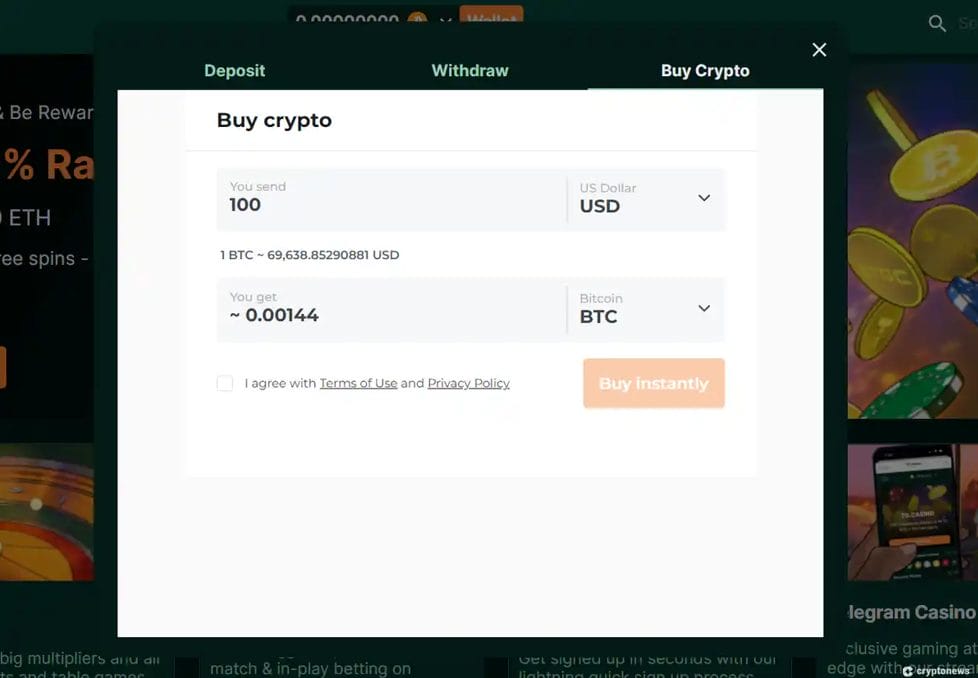Click the search magnifier icon
Image resolution: width=978 pixels, height=678 pixels.
[937, 23]
